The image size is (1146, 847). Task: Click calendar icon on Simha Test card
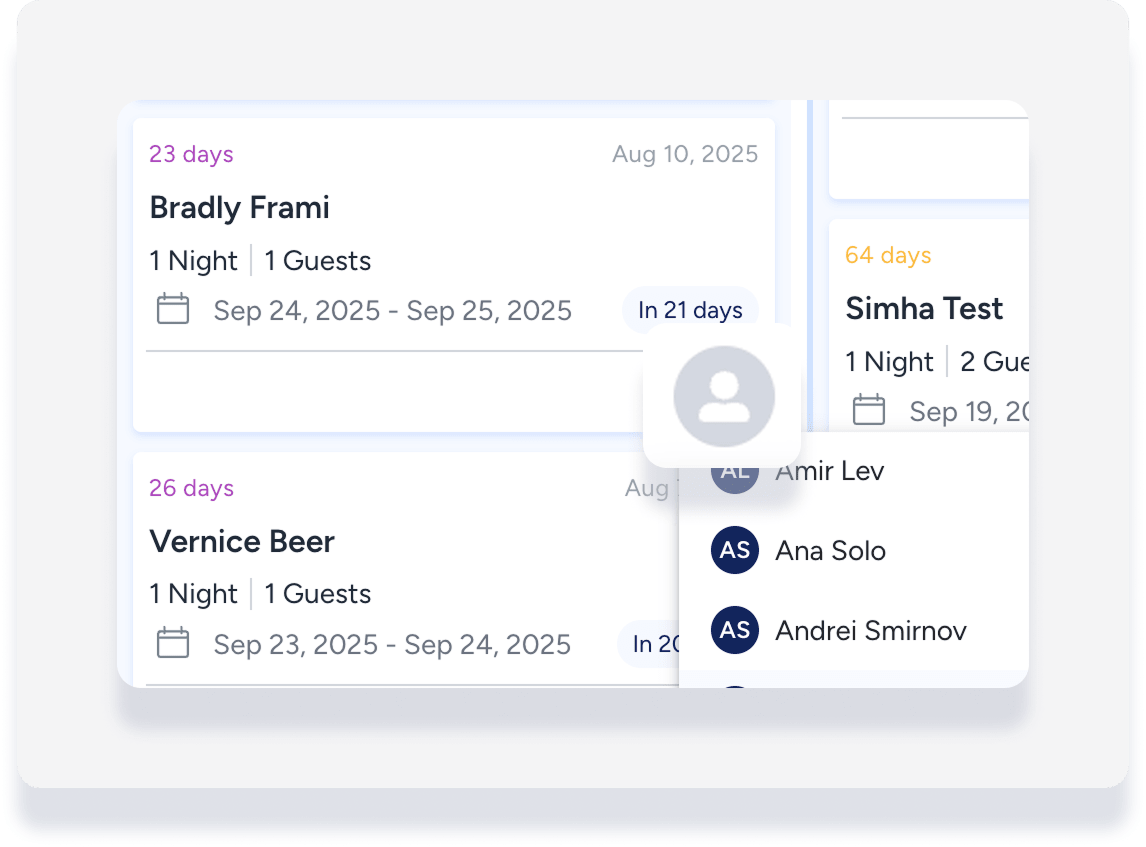click(x=869, y=410)
